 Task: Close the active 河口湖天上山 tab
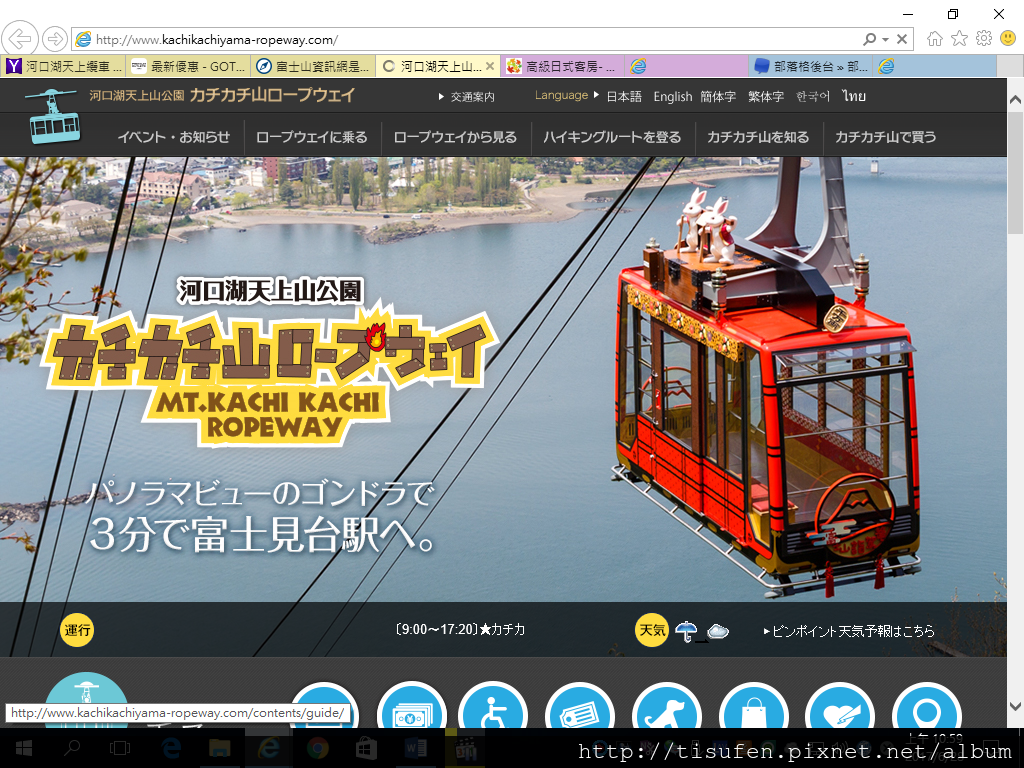click(x=490, y=66)
